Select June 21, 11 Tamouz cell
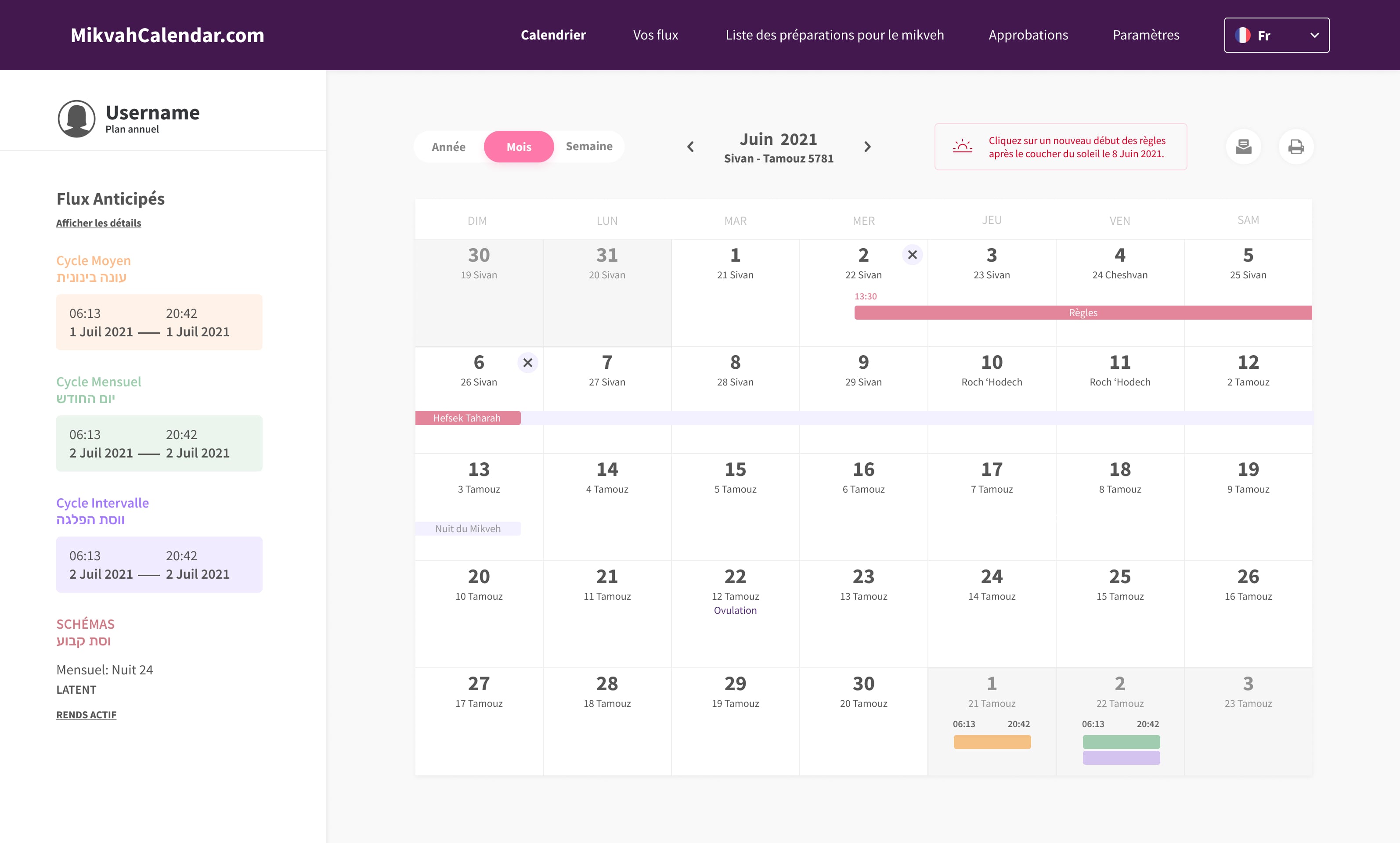Viewport: 1400px width, 843px height. (x=607, y=614)
